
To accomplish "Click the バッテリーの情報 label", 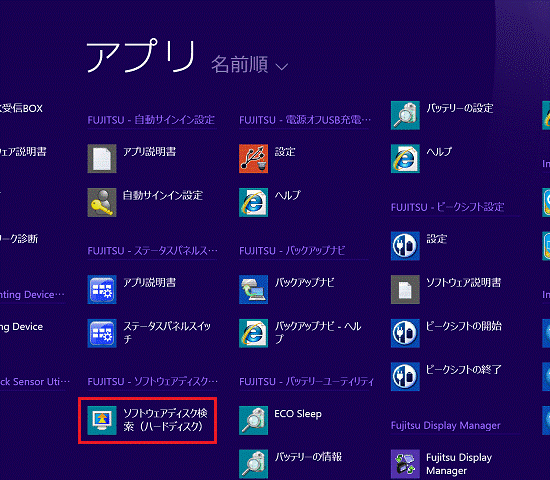I will [308, 457].
